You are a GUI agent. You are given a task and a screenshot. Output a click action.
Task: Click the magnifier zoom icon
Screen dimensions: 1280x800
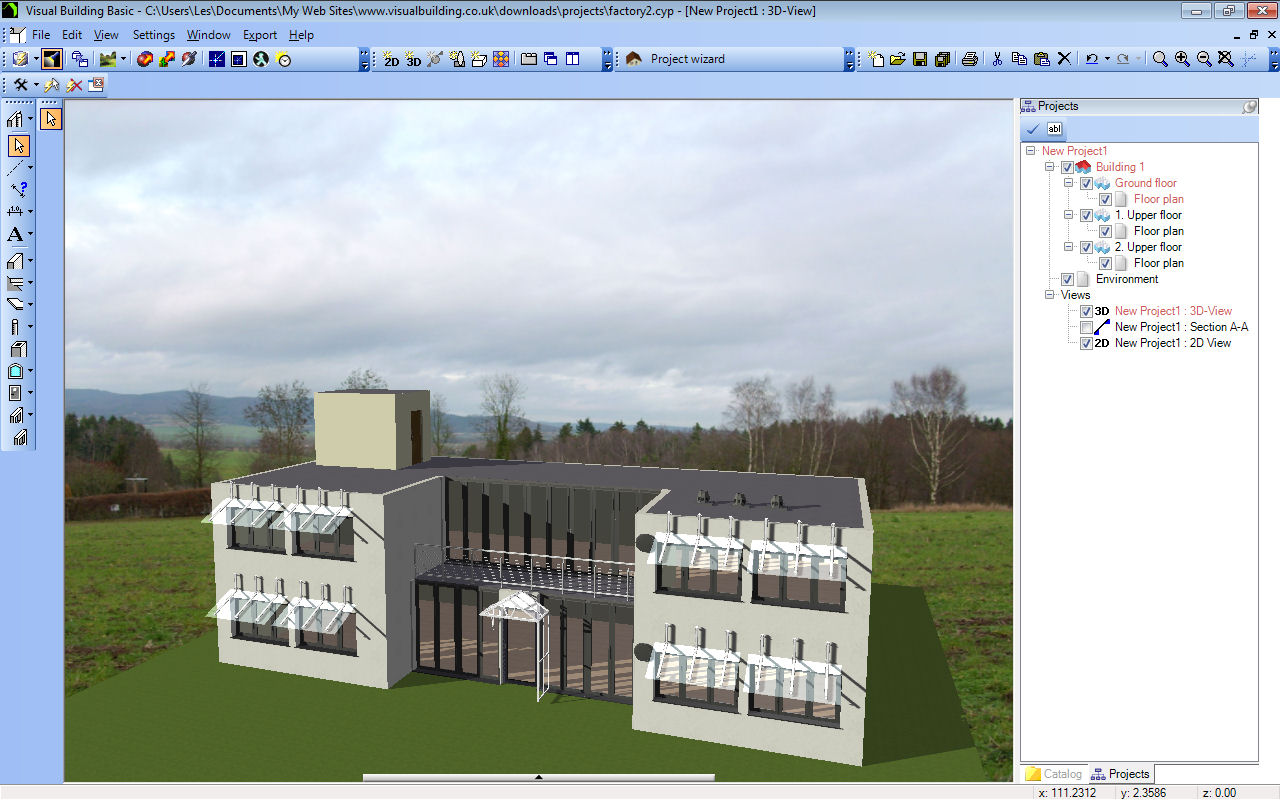(1160, 60)
